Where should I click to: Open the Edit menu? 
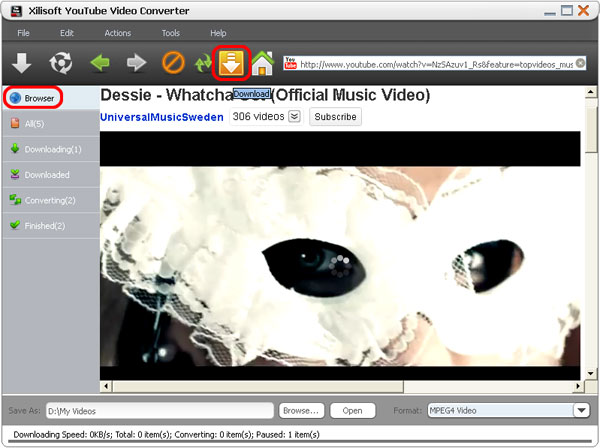click(67, 33)
